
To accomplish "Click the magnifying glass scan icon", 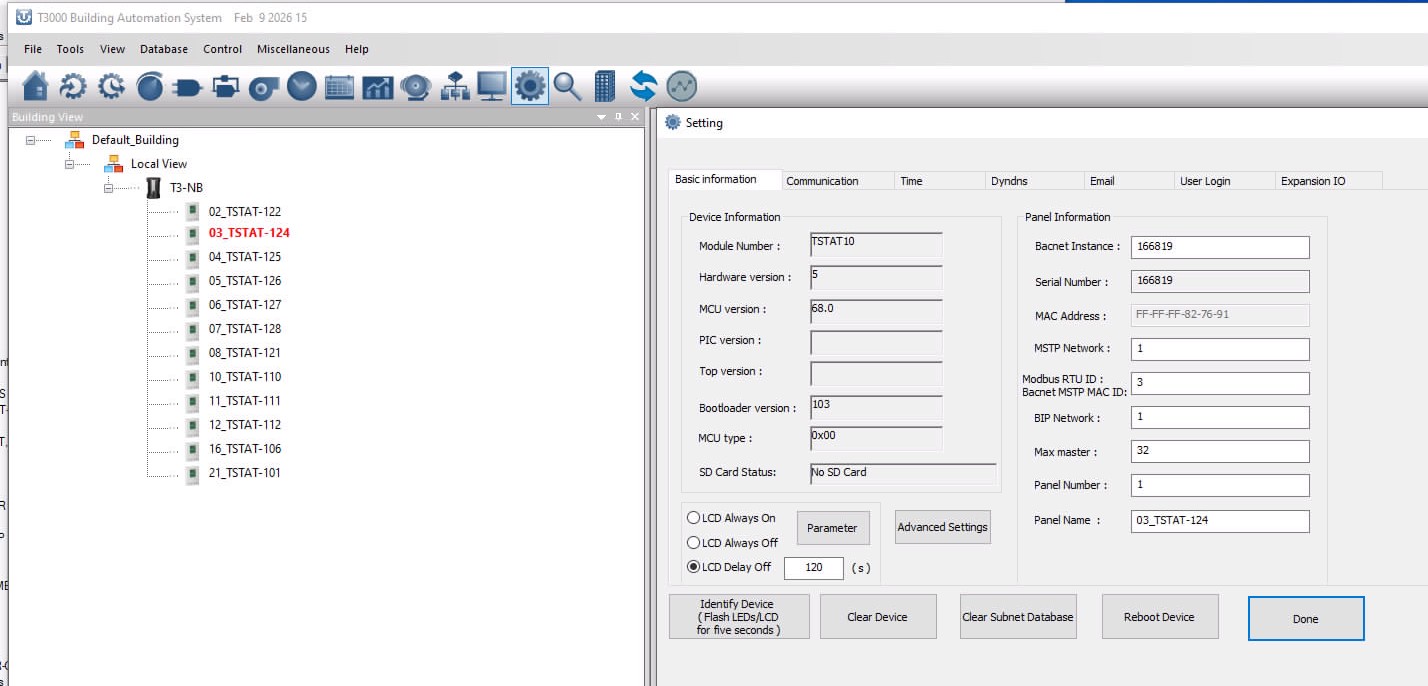I will pos(567,87).
